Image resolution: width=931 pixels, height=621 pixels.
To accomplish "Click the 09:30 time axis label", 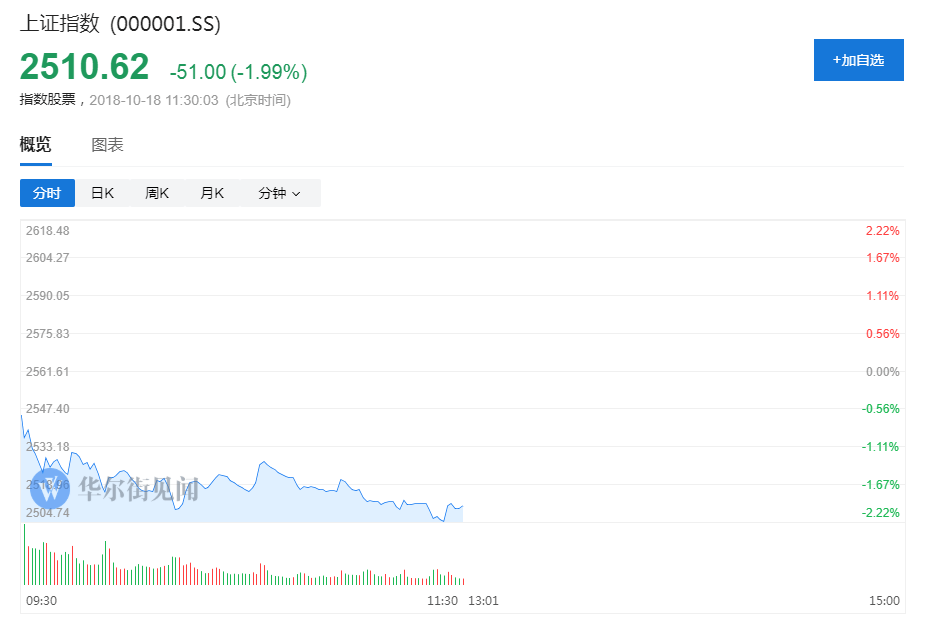I will [40, 601].
